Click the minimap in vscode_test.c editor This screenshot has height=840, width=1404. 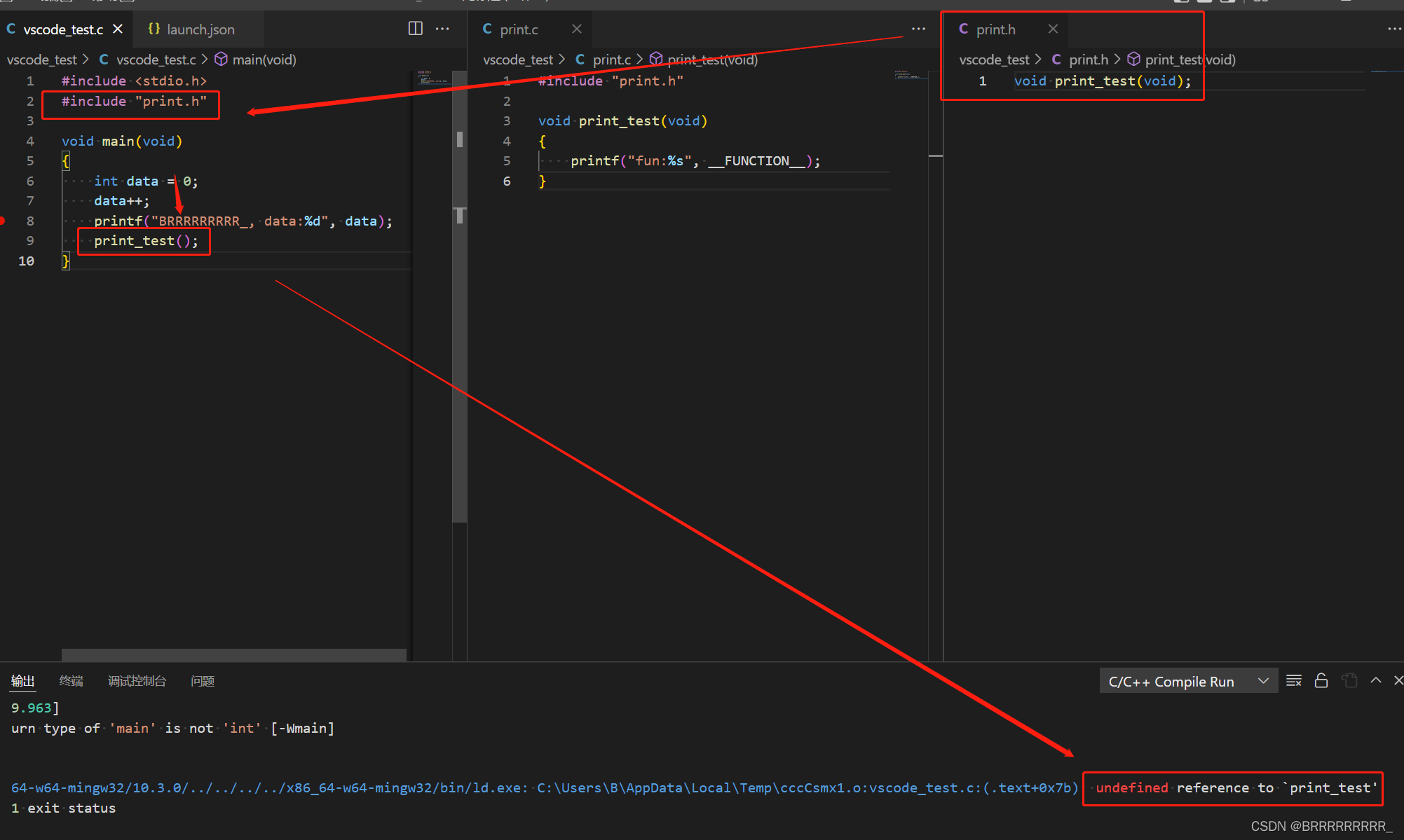point(432,77)
